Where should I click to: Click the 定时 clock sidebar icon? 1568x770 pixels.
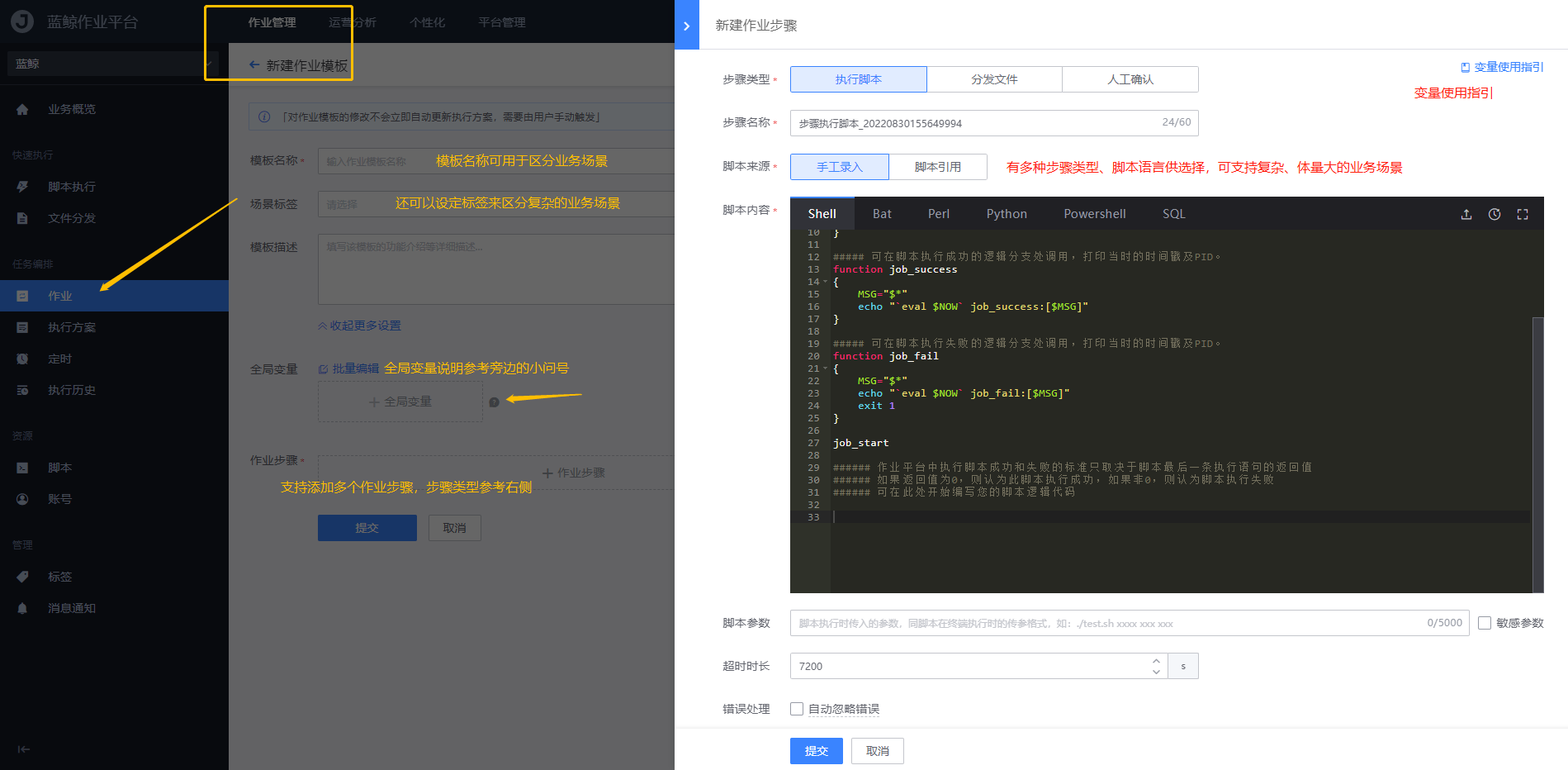pos(22,359)
